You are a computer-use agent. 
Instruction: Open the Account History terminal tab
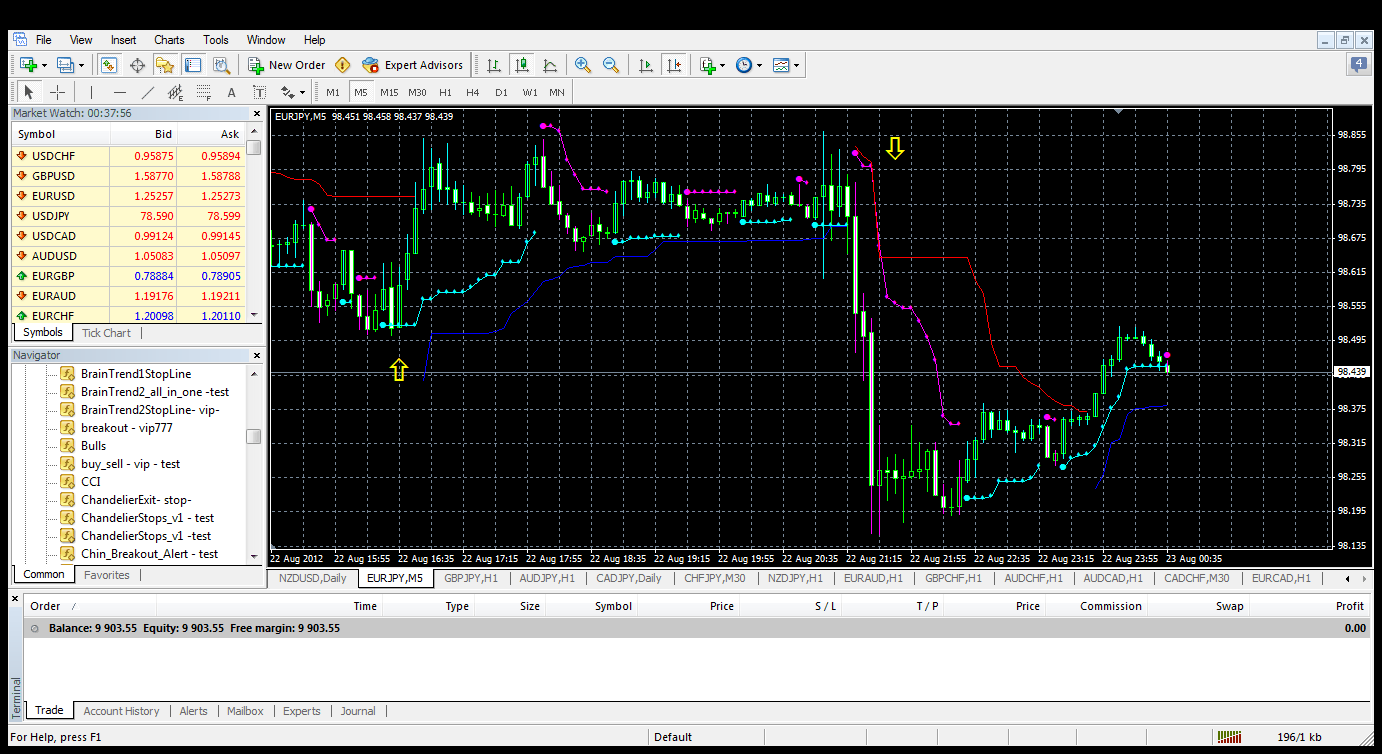121,711
